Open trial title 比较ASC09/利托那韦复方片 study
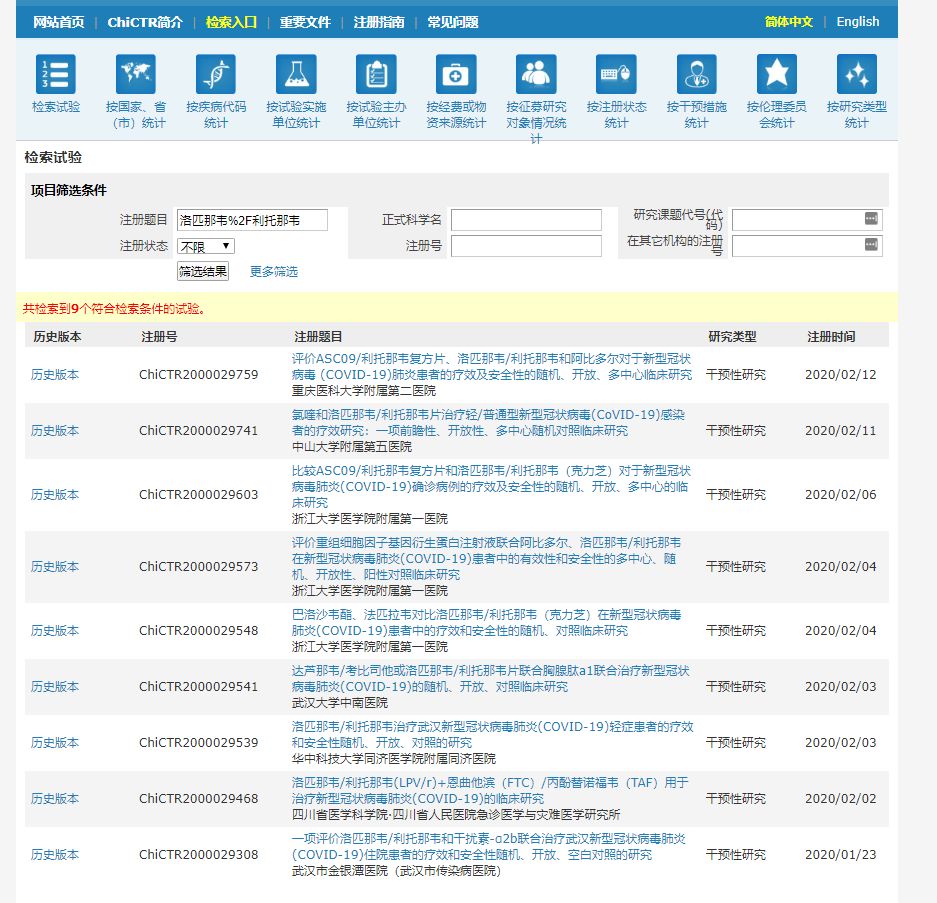 [x=491, y=486]
